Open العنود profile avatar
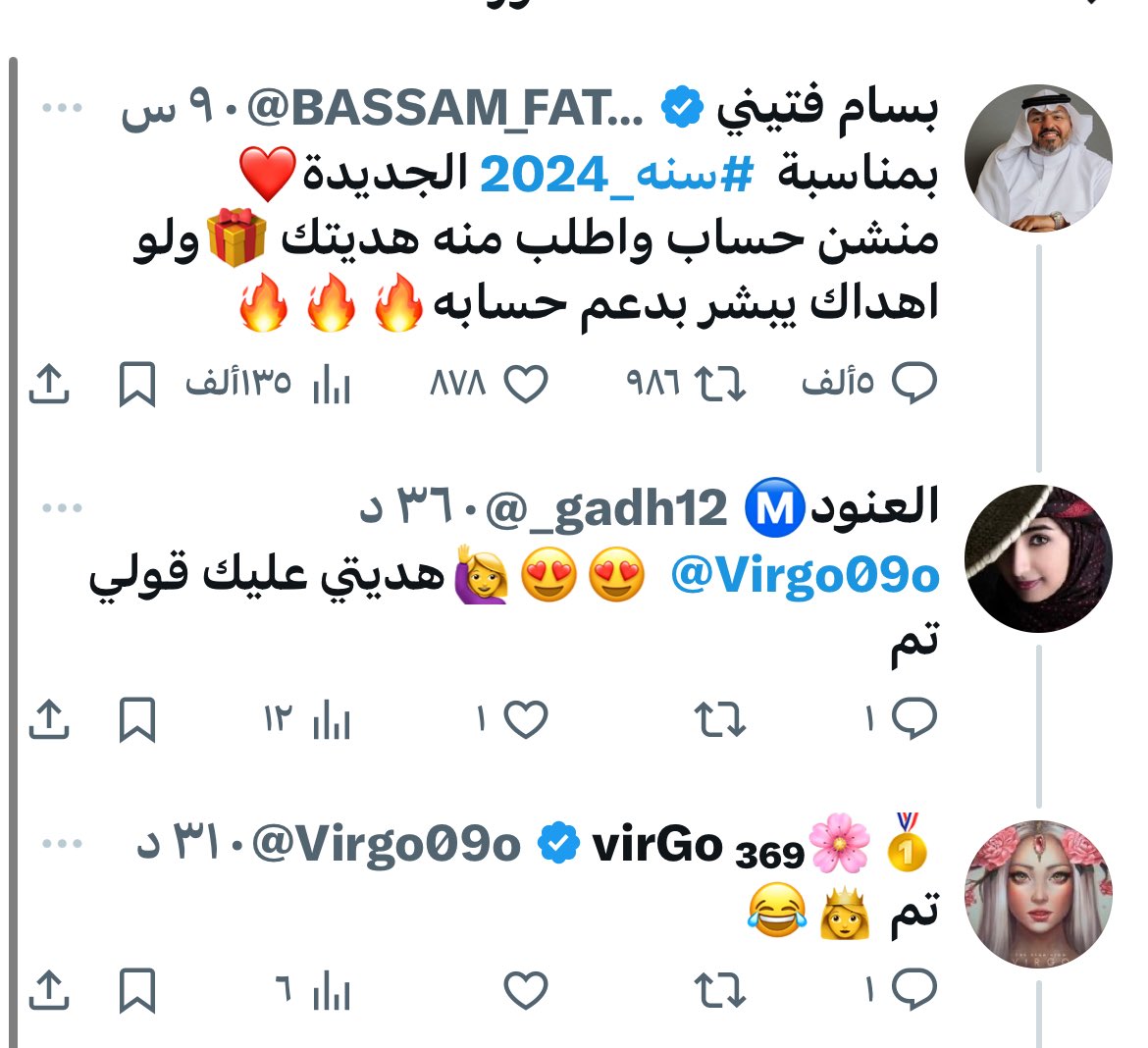 1038,558
